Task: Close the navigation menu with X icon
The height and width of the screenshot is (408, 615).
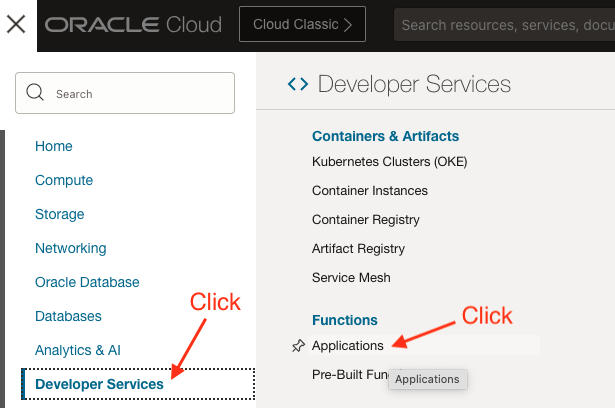Action: pyautogui.click(x=16, y=24)
